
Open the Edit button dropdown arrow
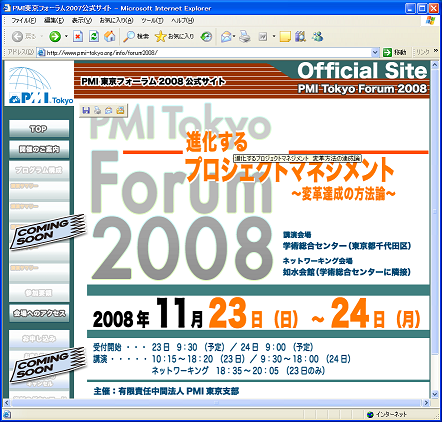[274, 36]
